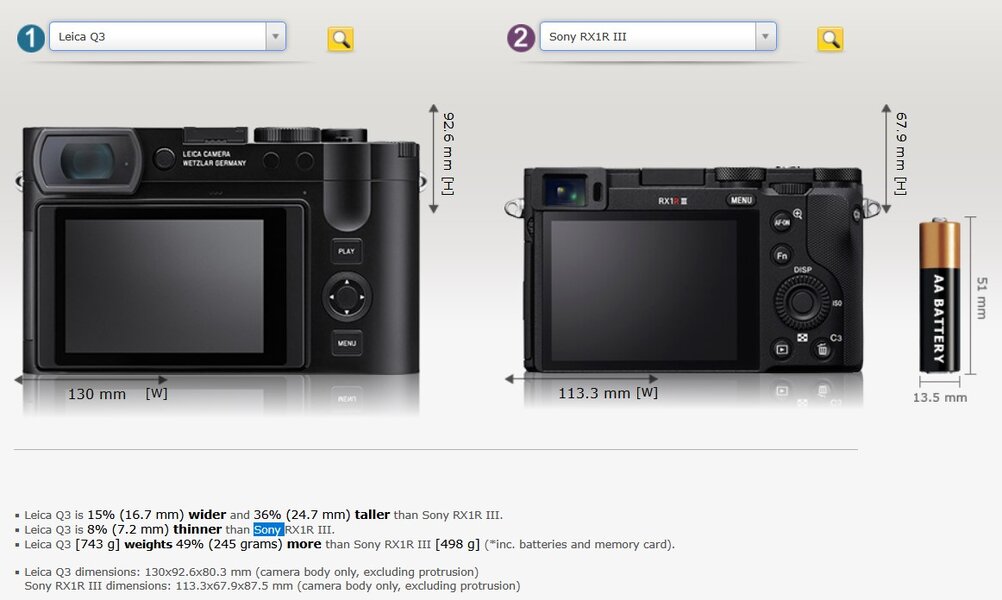The width and height of the screenshot is (1002, 600).
Task: Click the purple badge 2 next to Sony RX1R III
Action: tap(519, 37)
